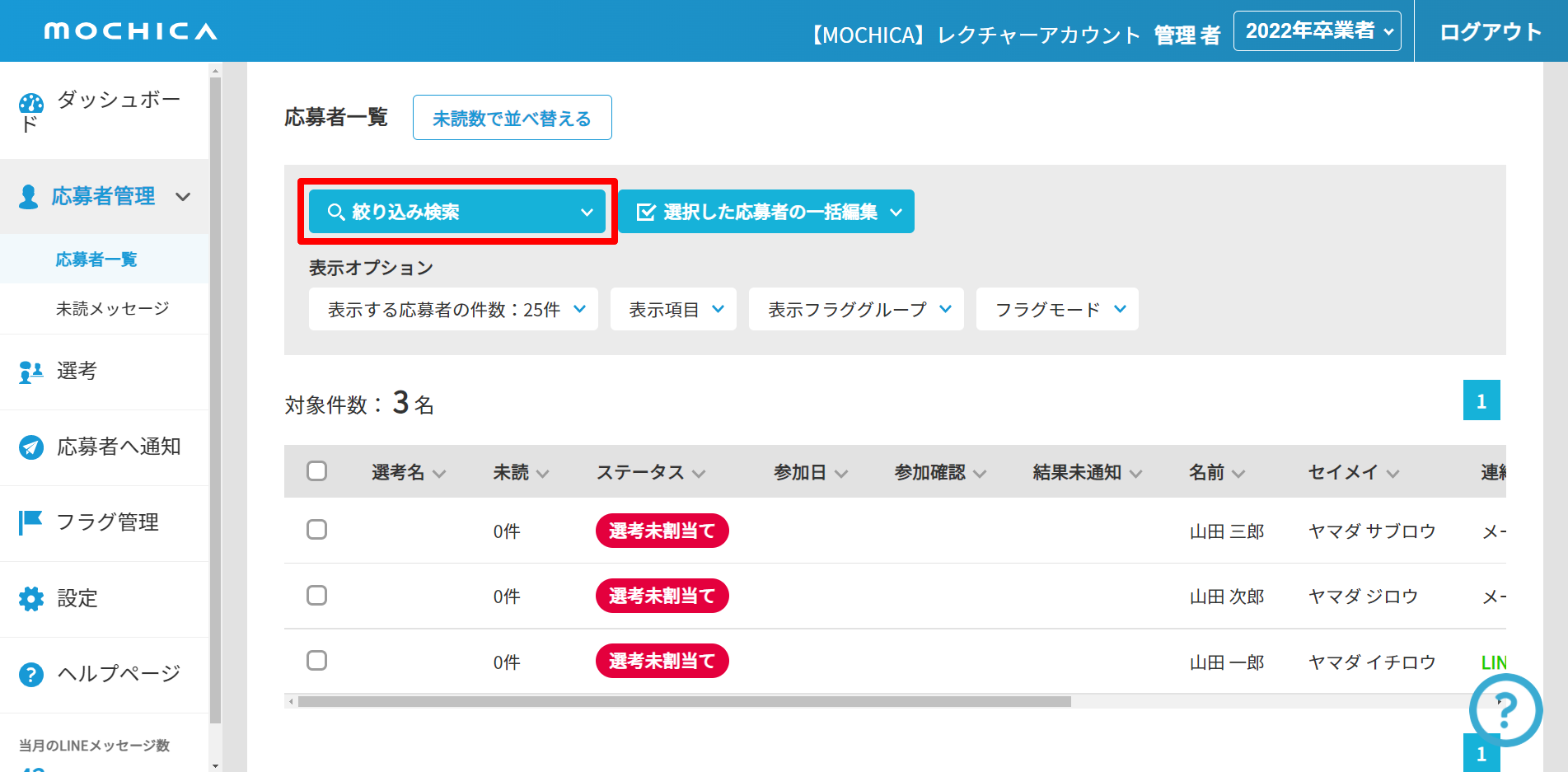Screen dimensions: 1568x772
Task: Click the 未読数で並べ替える button
Action: coord(512,118)
